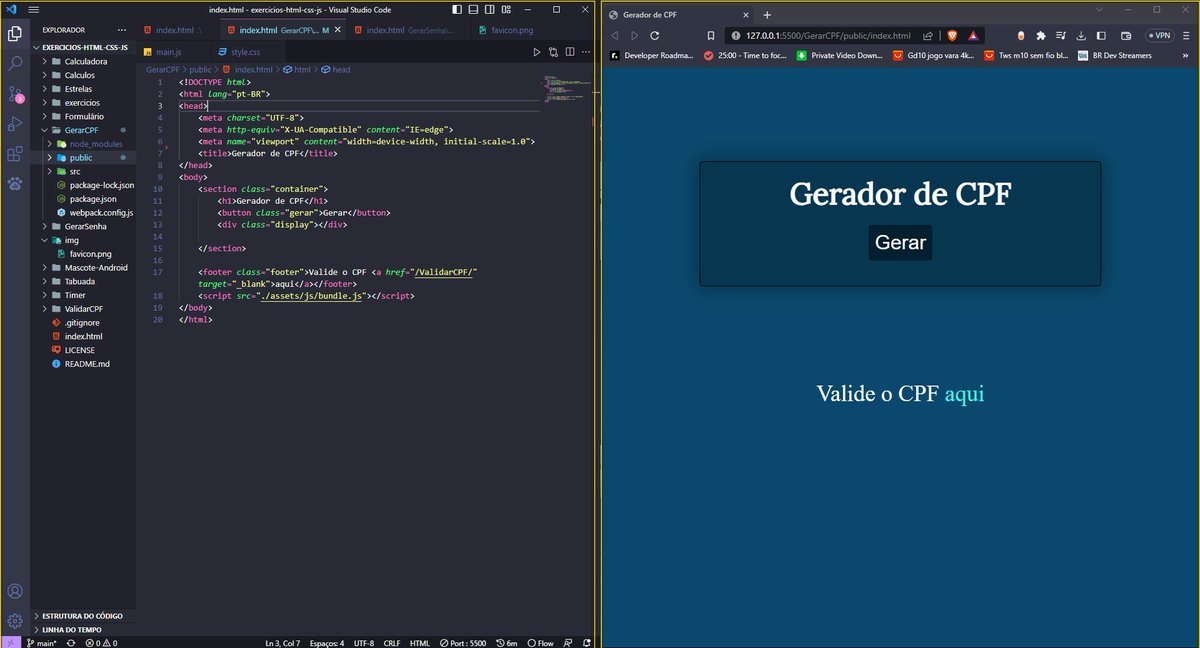This screenshot has width=1200, height=648.
Task: Change the HTML language mode in status bar
Action: click(x=420, y=643)
